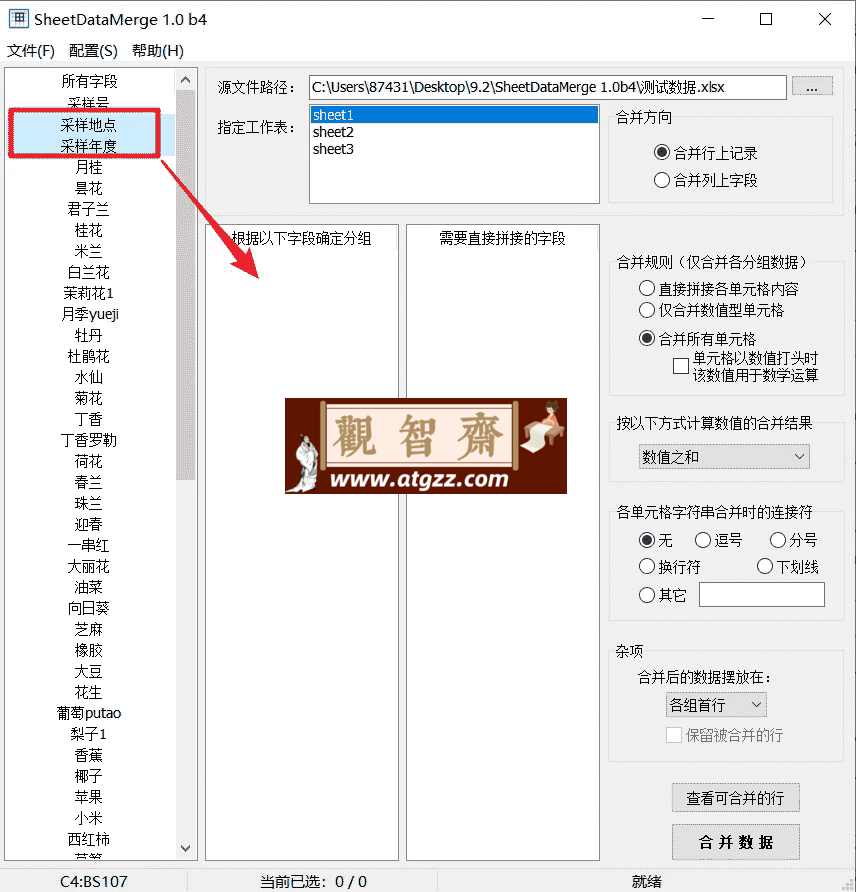Screen dimensions: 856x892
Task: Close the SheetDataMerge window
Action: click(x=825, y=19)
